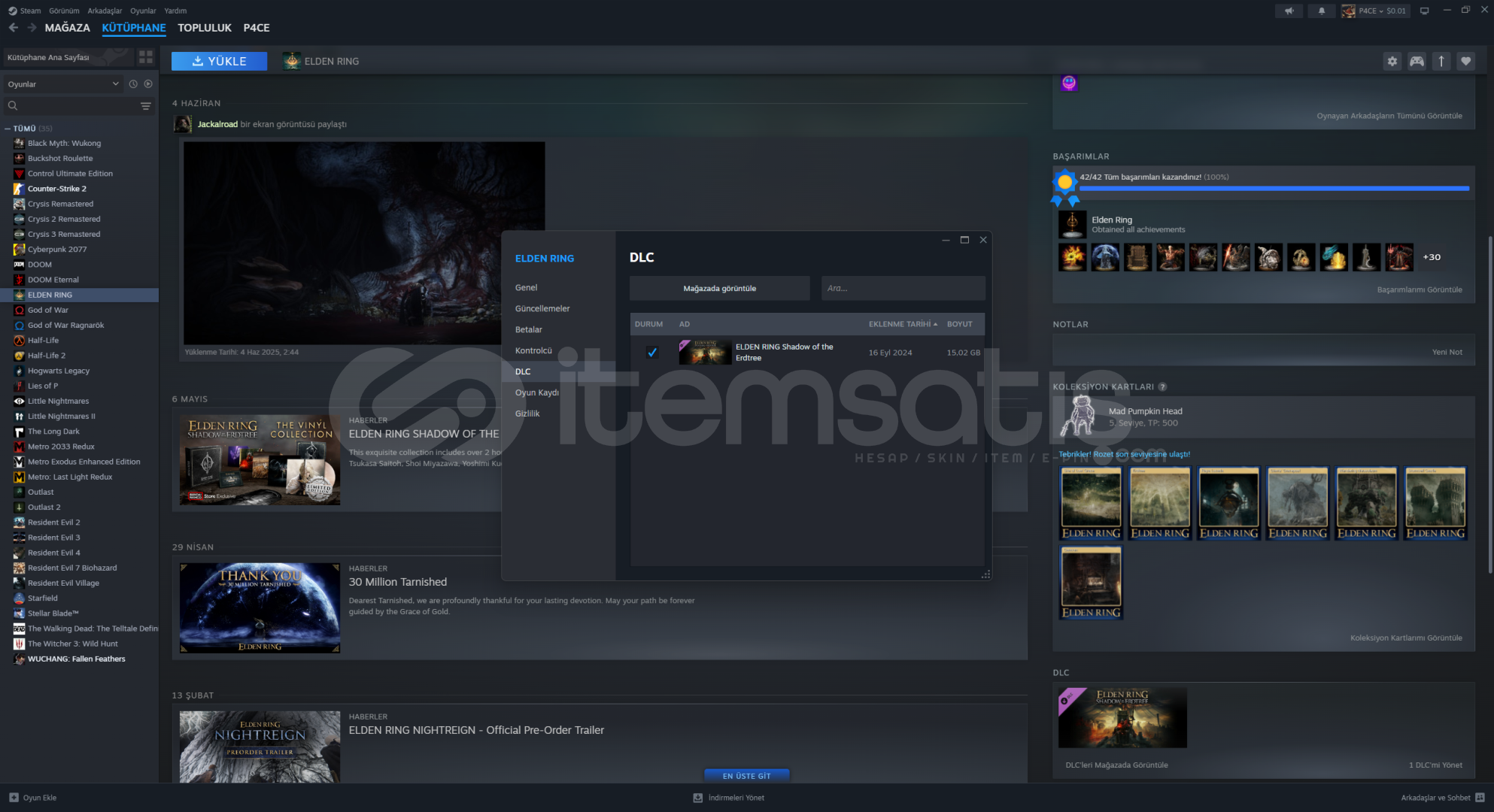The width and height of the screenshot is (1494, 812).
Task: Open Mad Pumpkin Head badge icon
Action: pyautogui.click(x=1080, y=416)
